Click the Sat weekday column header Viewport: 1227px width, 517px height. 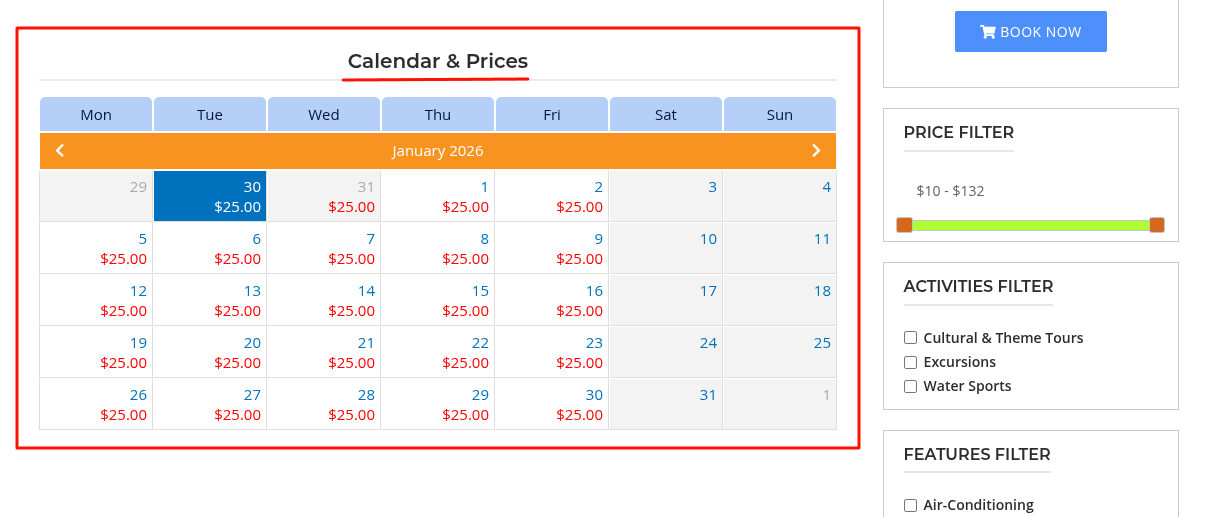[666, 115]
